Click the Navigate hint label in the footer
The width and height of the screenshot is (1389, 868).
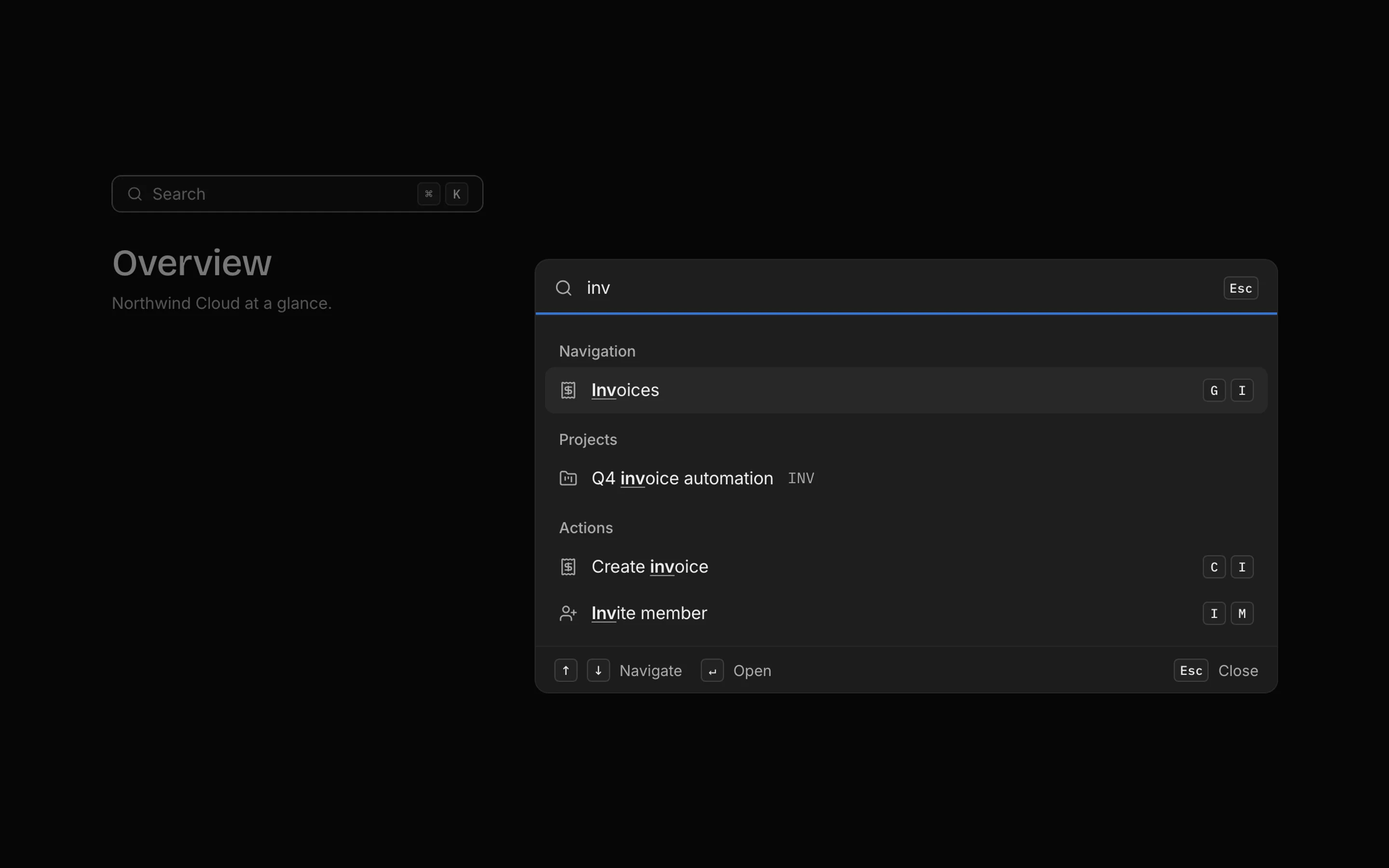point(650,670)
